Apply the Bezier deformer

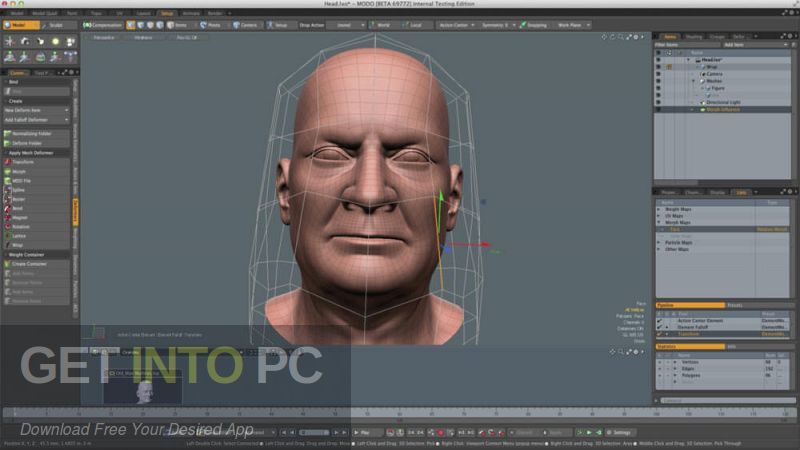point(37,199)
